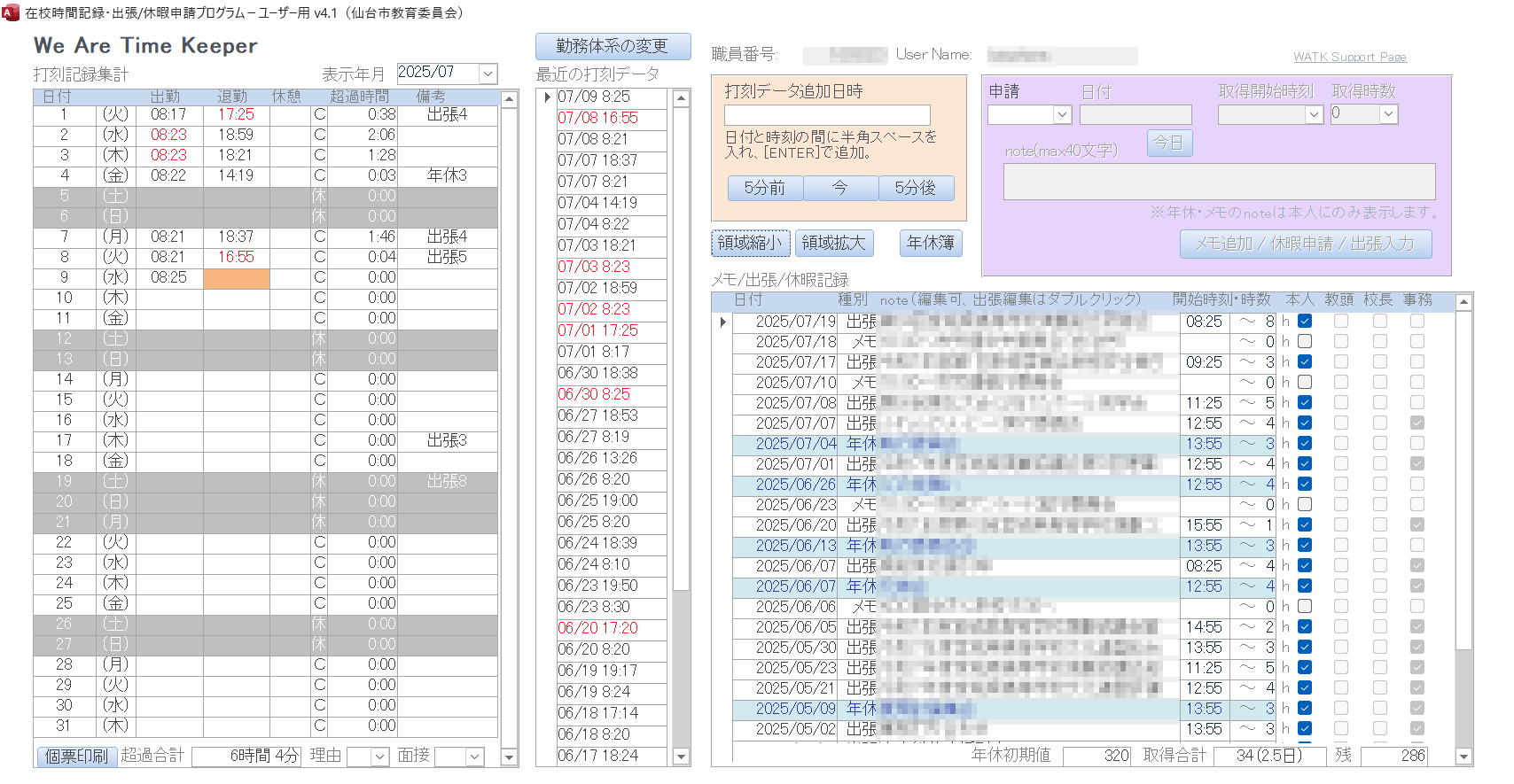Click scroll-down arrow of the monthly attendance table
The image size is (1514, 784).
pyautogui.click(x=510, y=757)
